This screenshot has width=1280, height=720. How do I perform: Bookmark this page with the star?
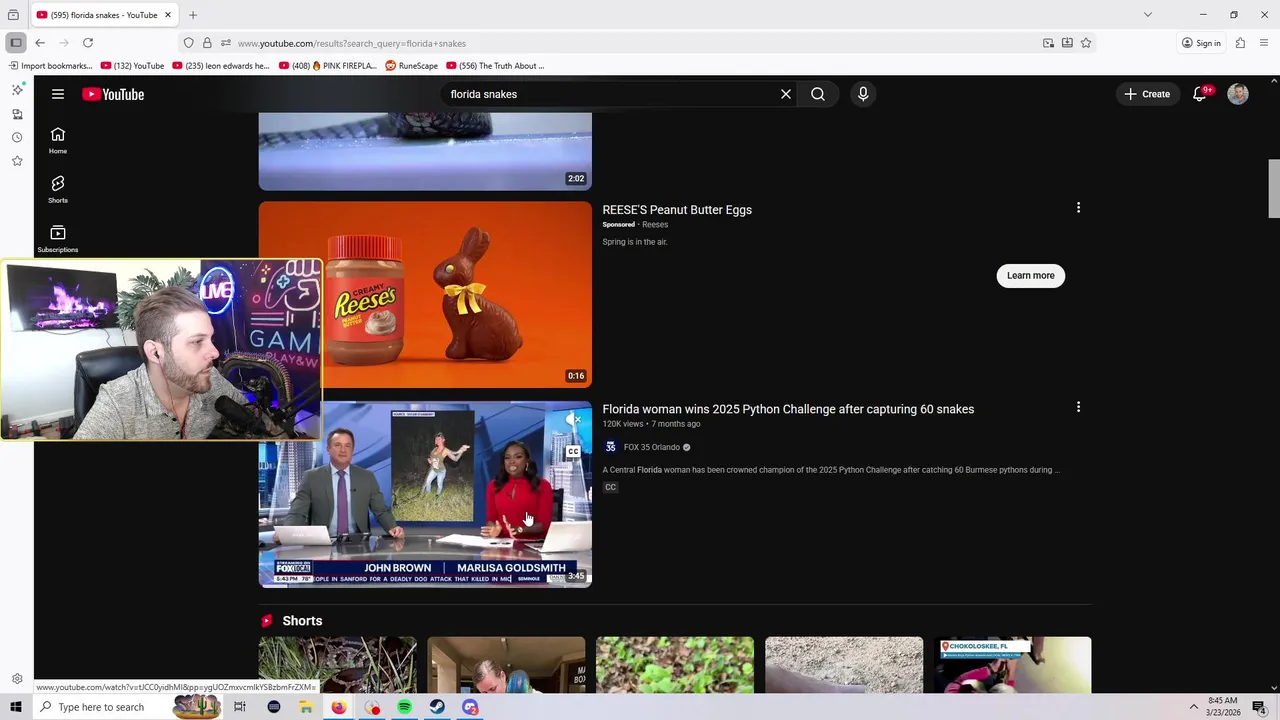tap(1086, 43)
